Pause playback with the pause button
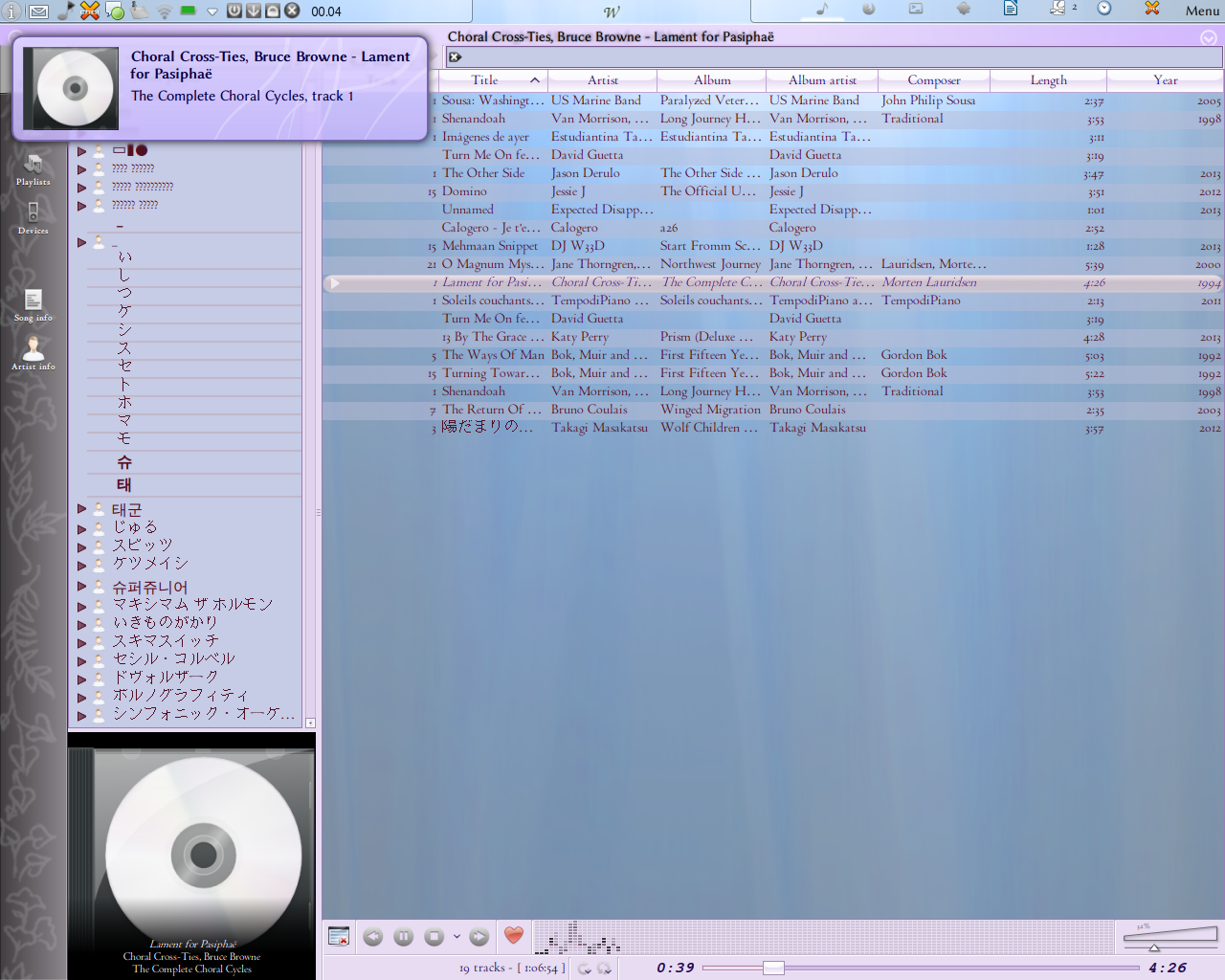 404,937
